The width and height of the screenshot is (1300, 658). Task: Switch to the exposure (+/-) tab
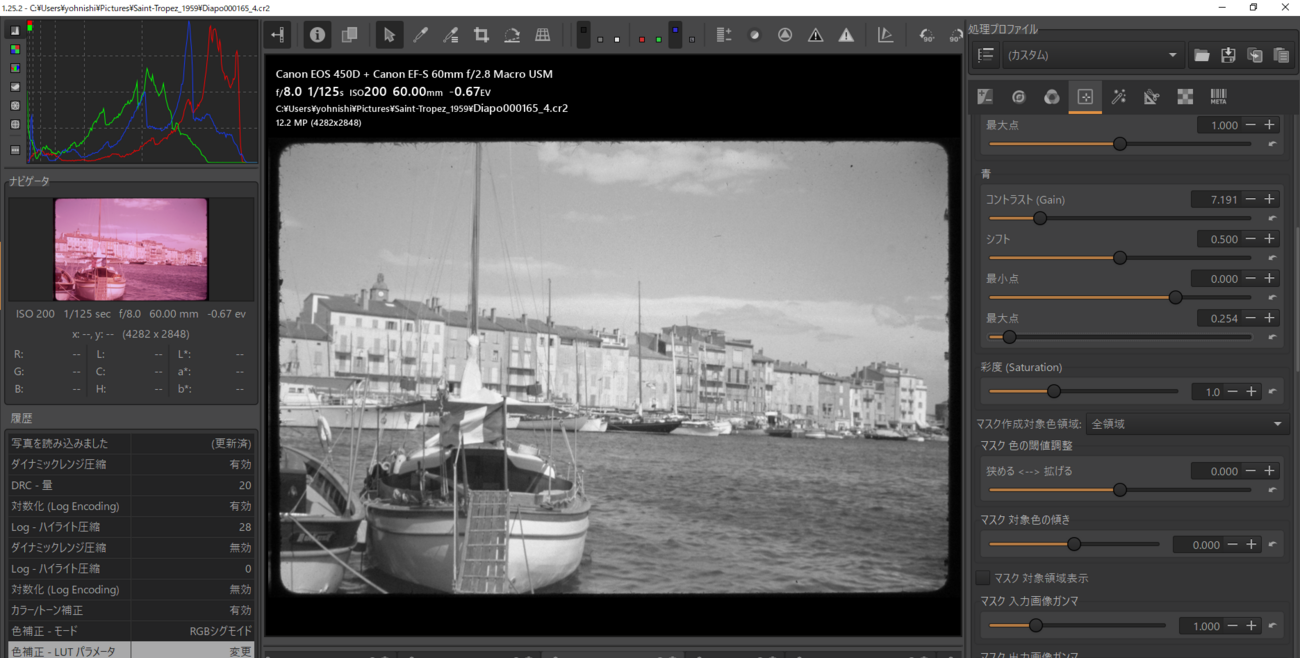coord(985,97)
